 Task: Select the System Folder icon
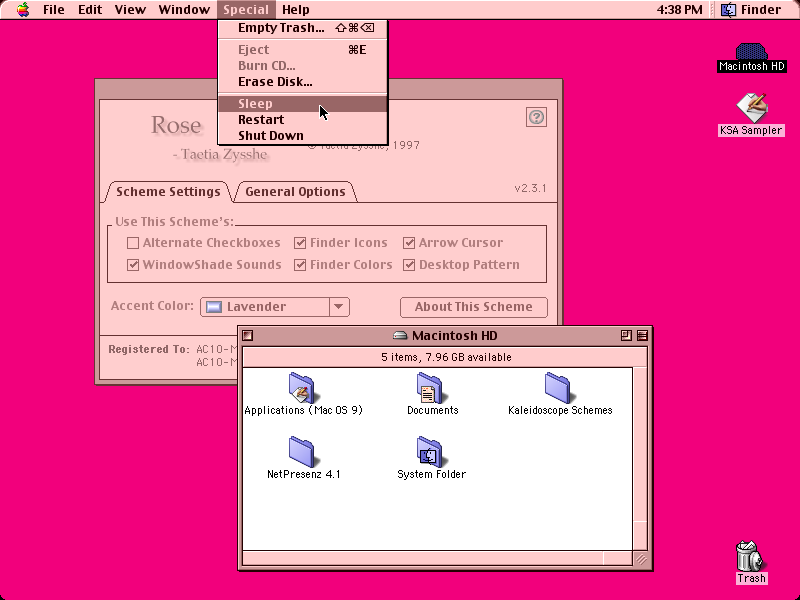(x=430, y=452)
